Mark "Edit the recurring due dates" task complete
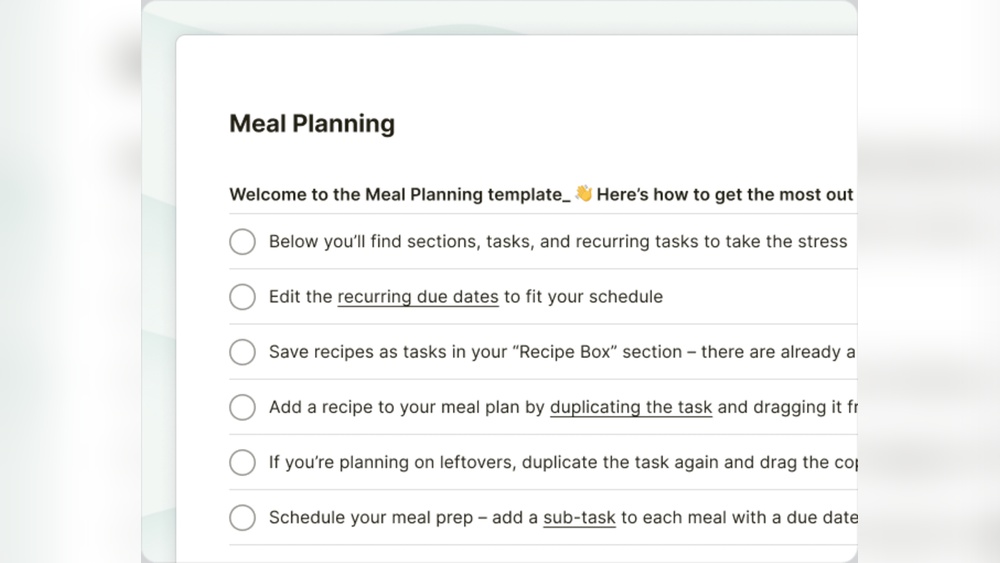The height and width of the screenshot is (563, 1000). pyautogui.click(x=243, y=297)
